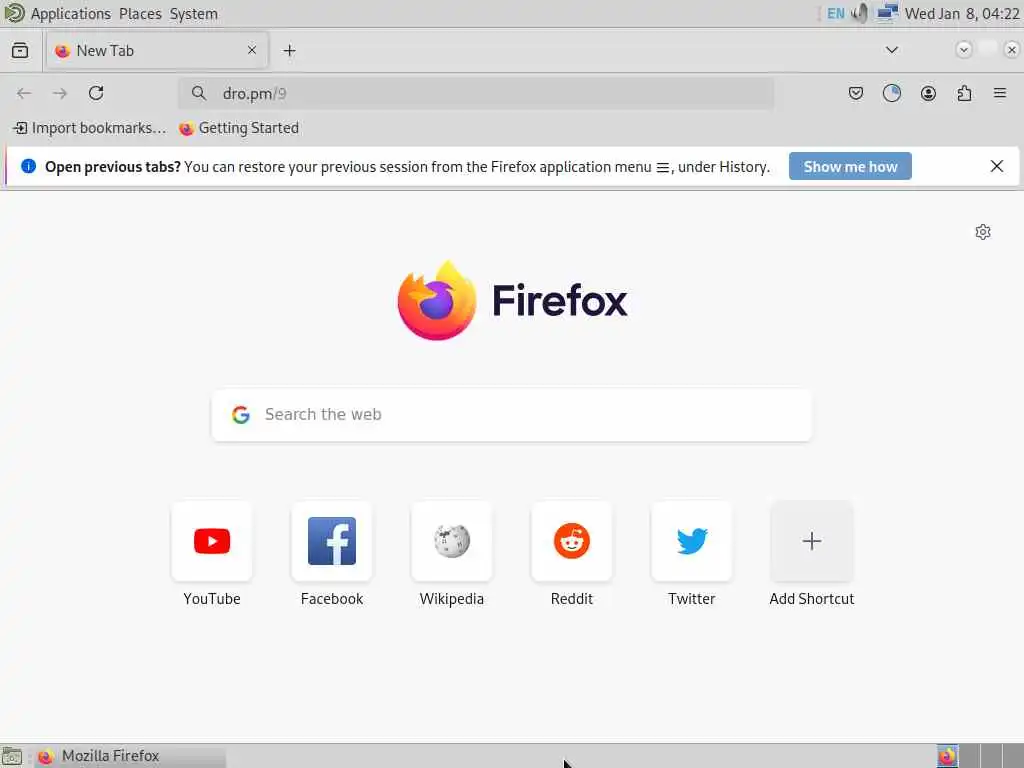Click the Add Shortcut plus tile
This screenshot has width=1024, height=768.
click(x=812, y=541)
